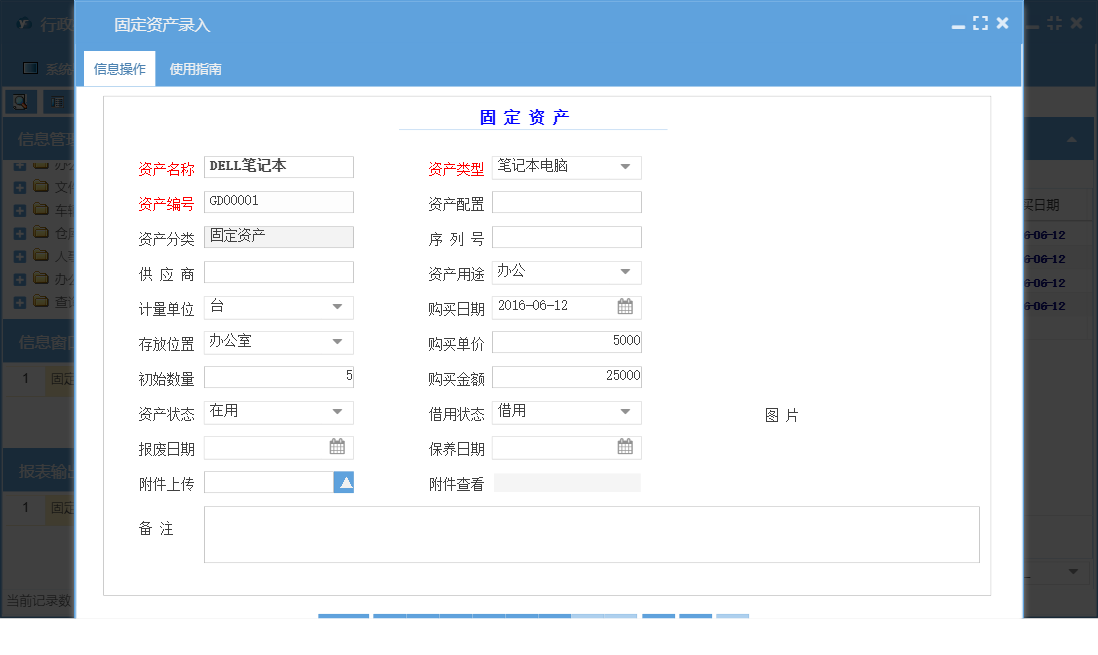The height and width of the screenshot is (655, 1098).
Task: Open the 购买日期 calendar picker
Action: pyautogui.click(x=627, y=307)
